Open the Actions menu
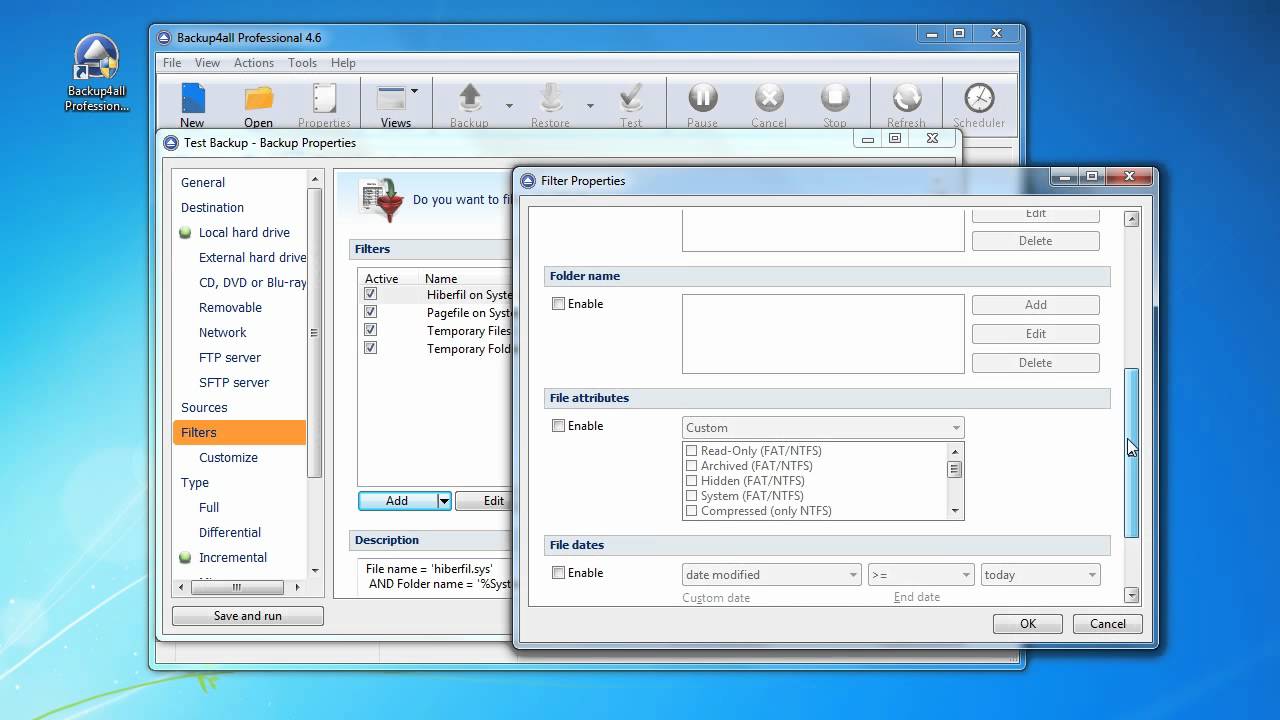Viewport: 1280px width, 720px height. point(254,63)
